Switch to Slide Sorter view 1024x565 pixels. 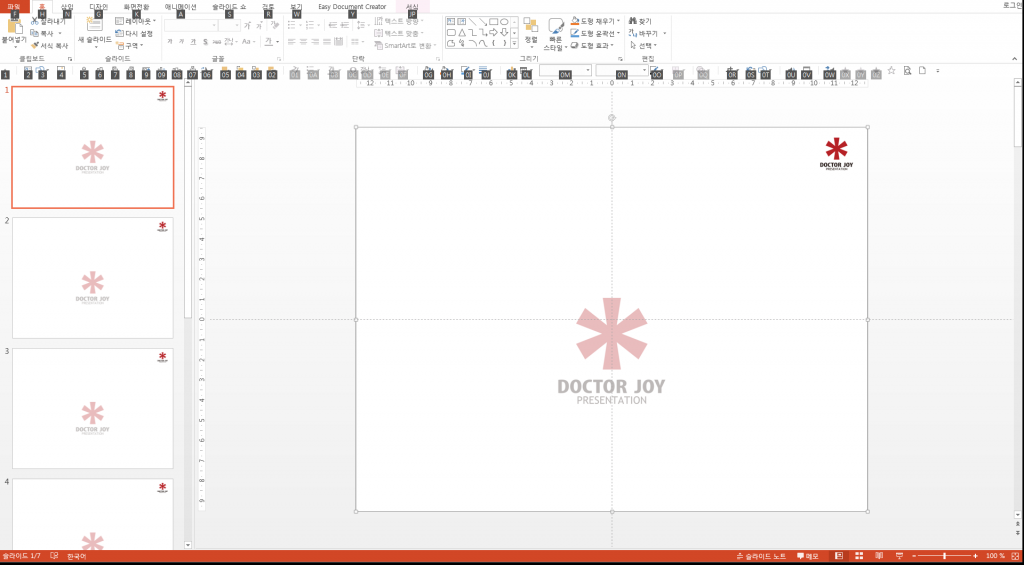pos(859,556)
